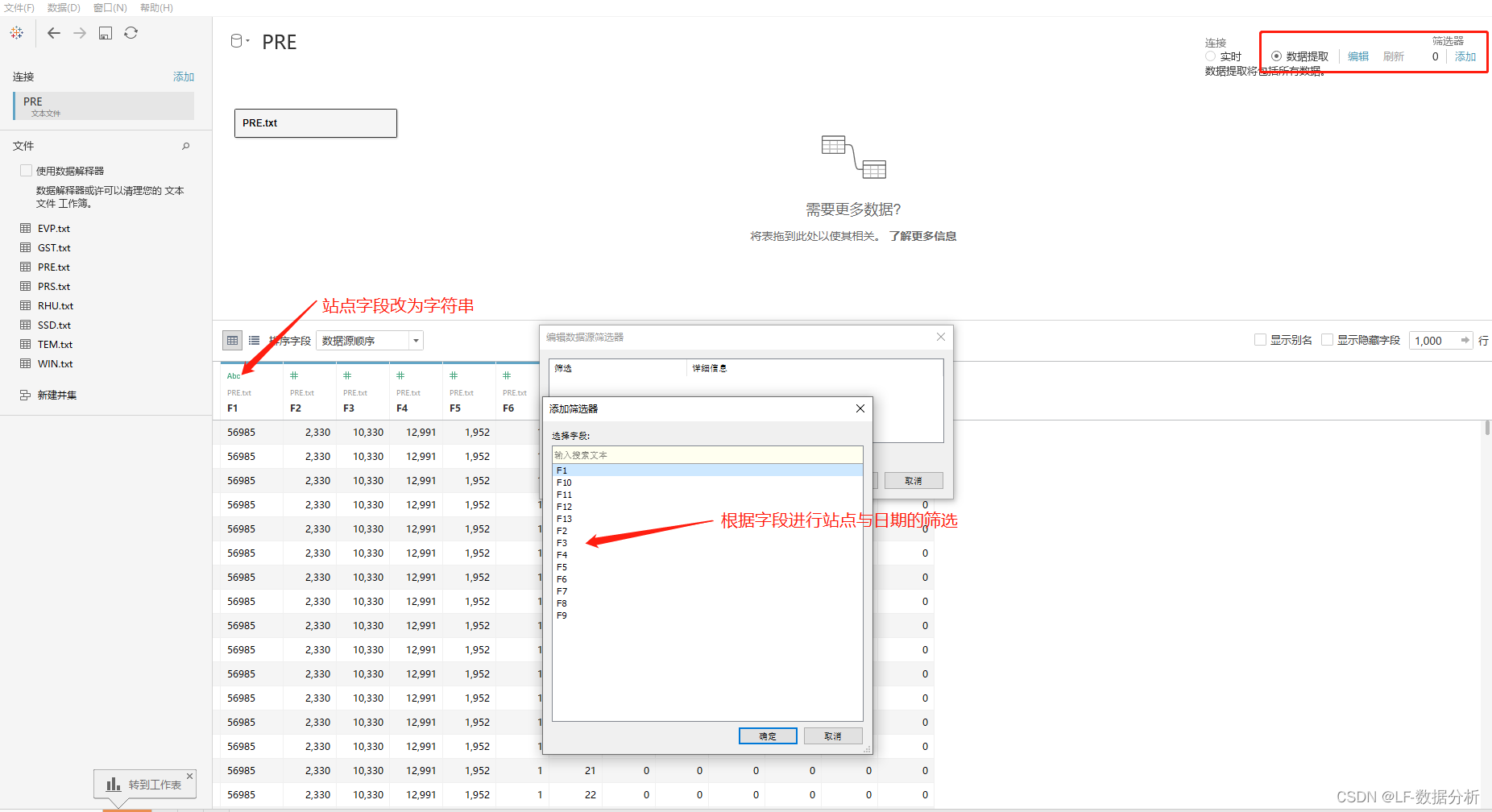Click the F1 column header name

pyautogui.click(x=233, y=408)
